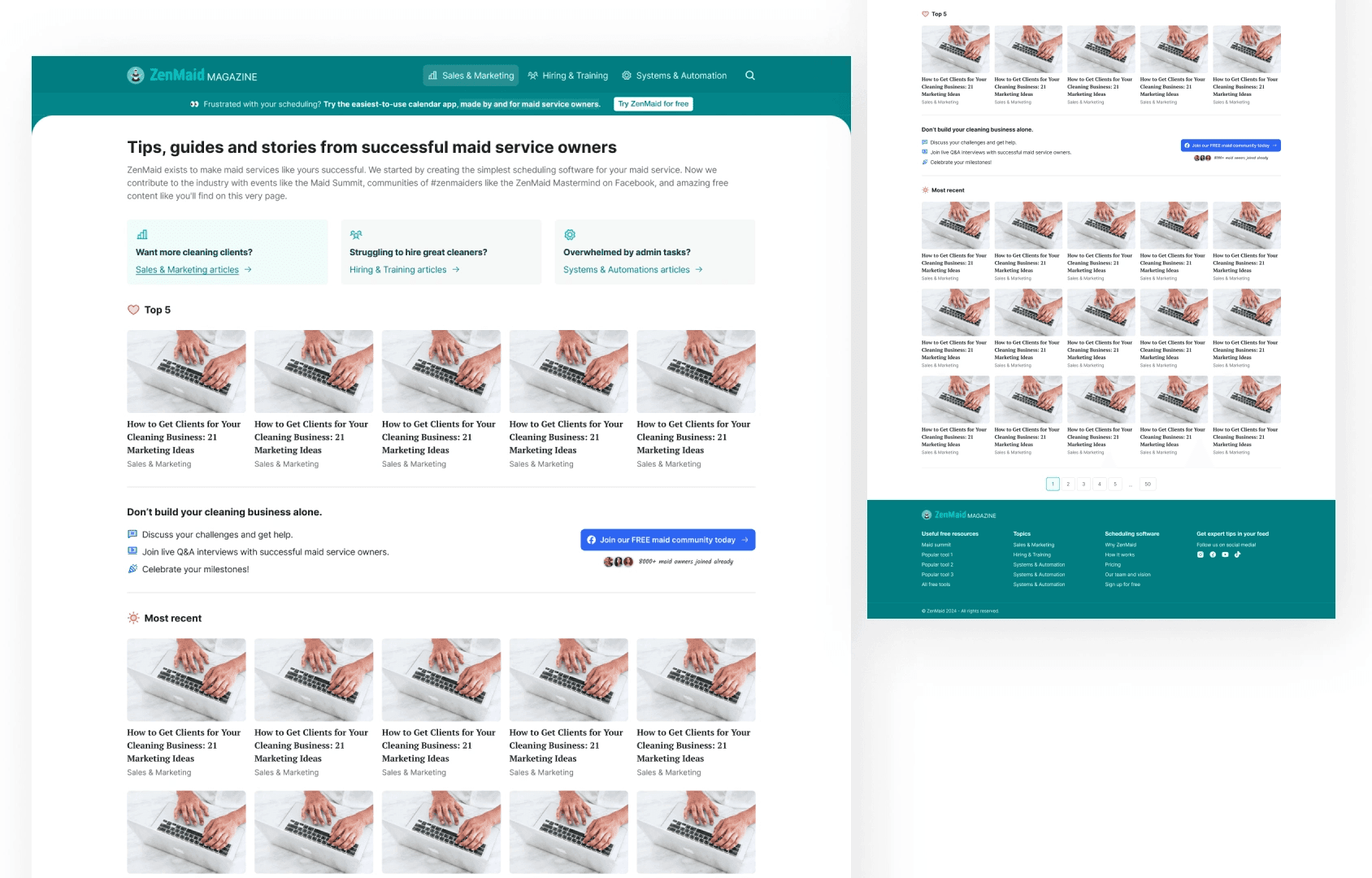Click the quote mark icon in the teal banner
This screenshot has height=878, width=1372.
click(x=194, y=104)
